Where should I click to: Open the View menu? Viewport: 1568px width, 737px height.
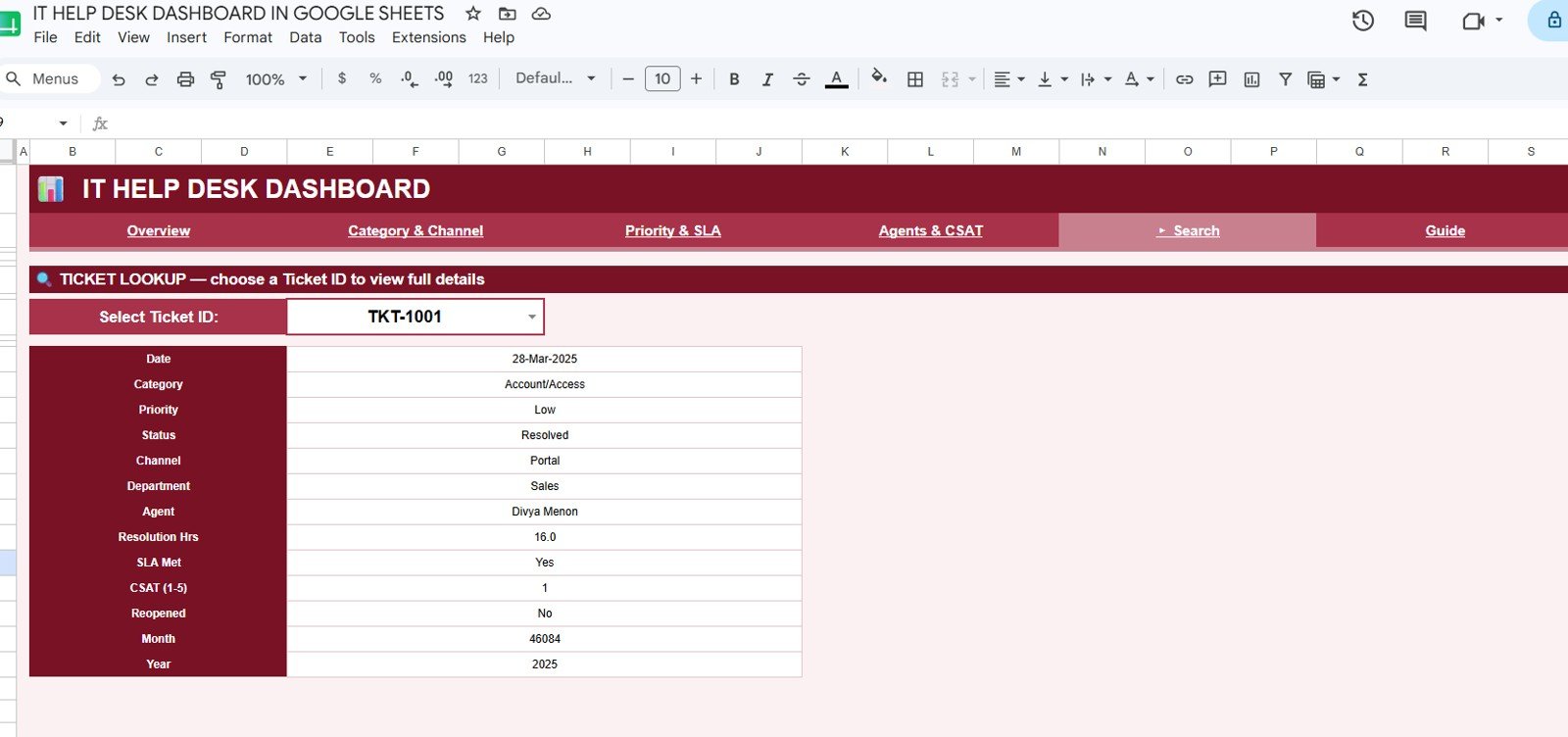click(133, 37)
